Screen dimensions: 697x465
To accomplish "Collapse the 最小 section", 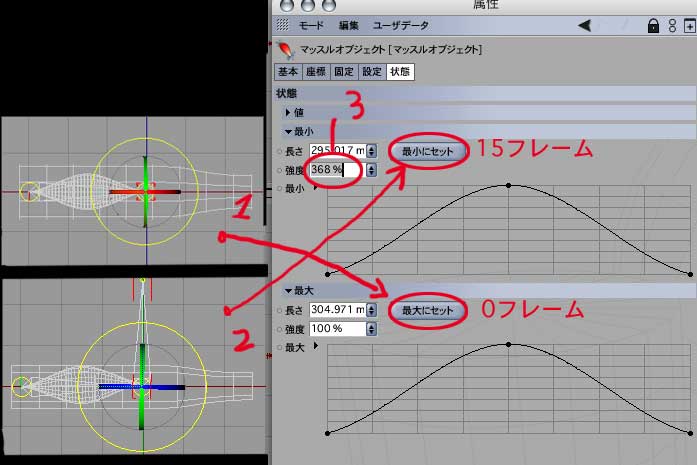I will tap(288, 132).
